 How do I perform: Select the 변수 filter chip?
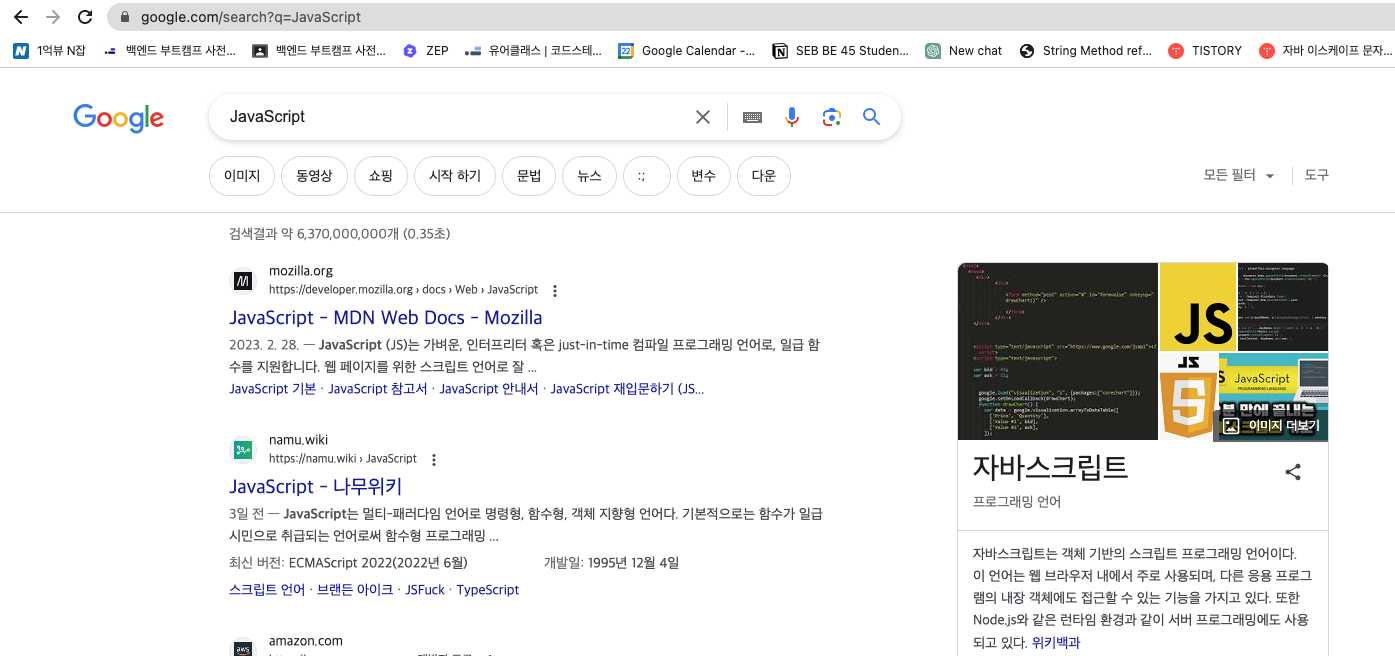tap(704, 176)
